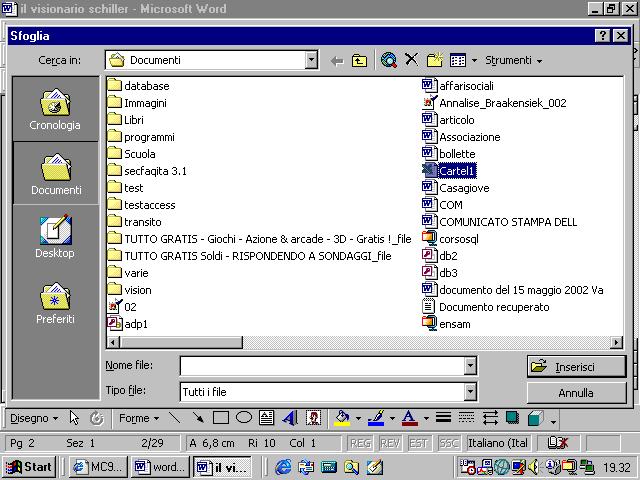Select the affarisociali Word document

click(458, 86)
